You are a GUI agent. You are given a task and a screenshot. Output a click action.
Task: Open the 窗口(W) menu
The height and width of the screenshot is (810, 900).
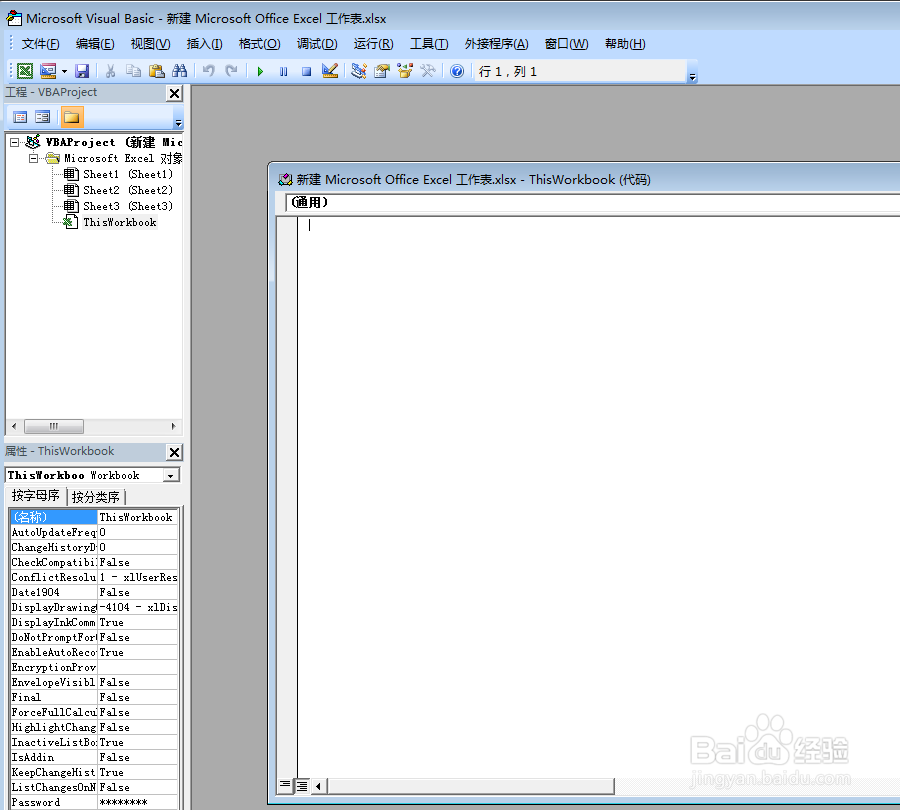(x=567, y=44)
